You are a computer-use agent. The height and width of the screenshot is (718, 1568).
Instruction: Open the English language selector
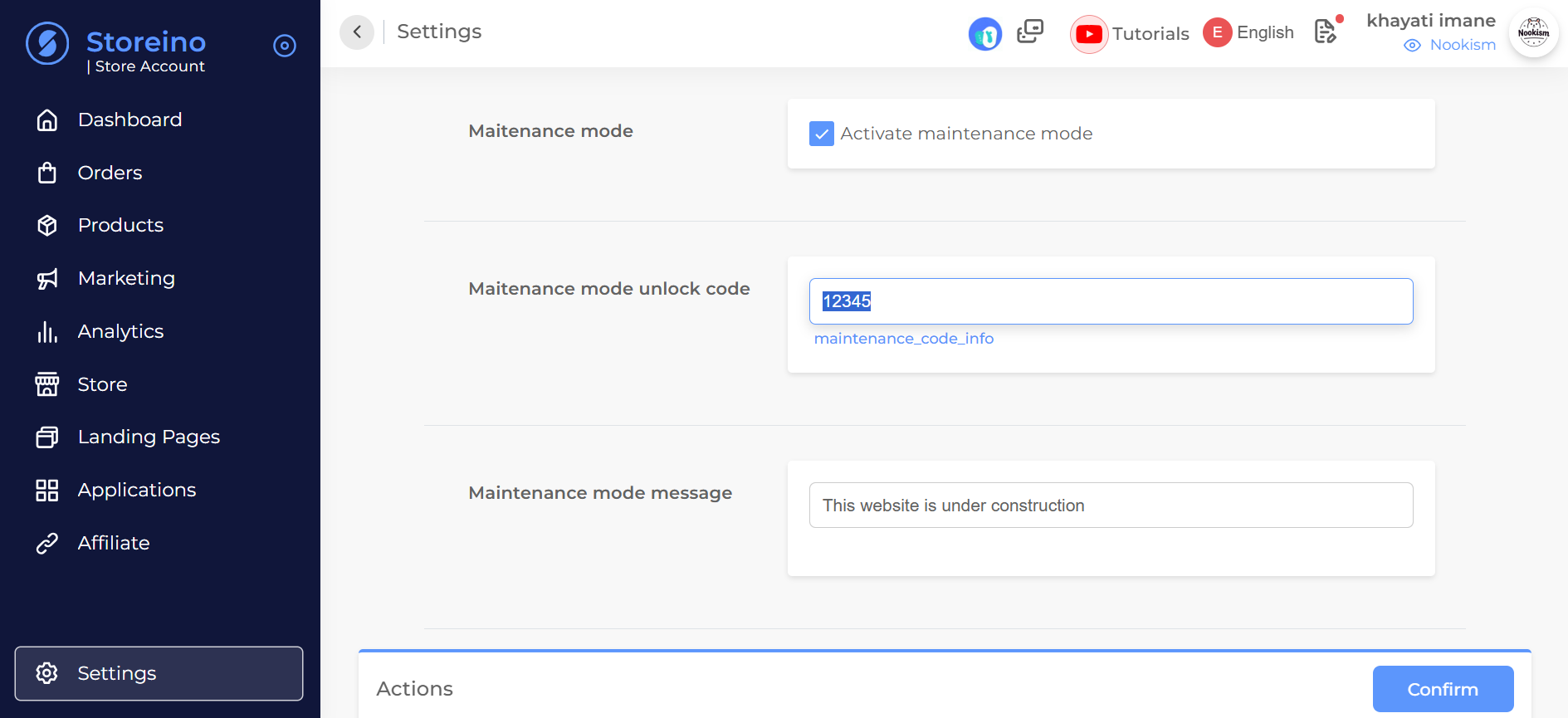(1265, 32)
